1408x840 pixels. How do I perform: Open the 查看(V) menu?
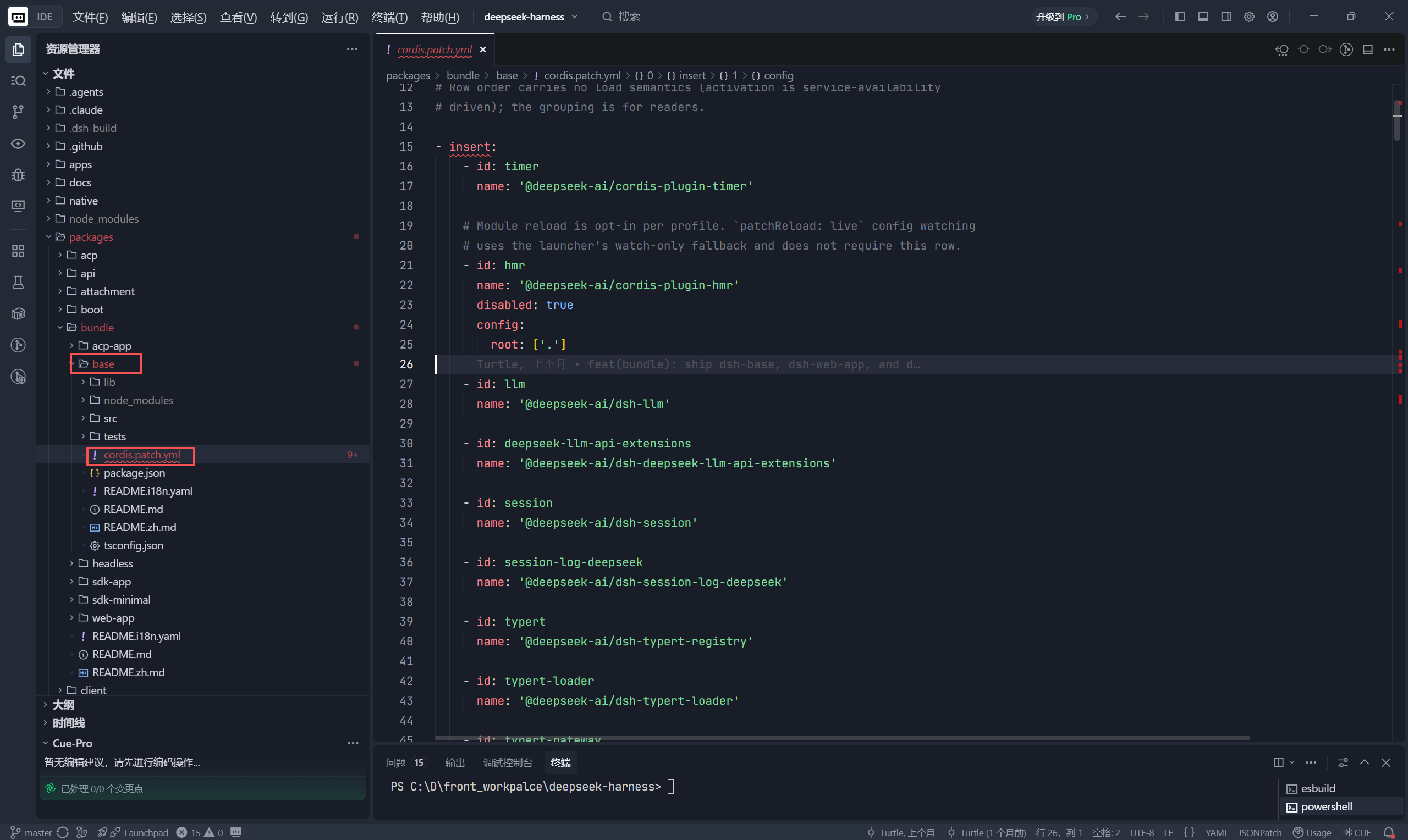click(238, 17)
